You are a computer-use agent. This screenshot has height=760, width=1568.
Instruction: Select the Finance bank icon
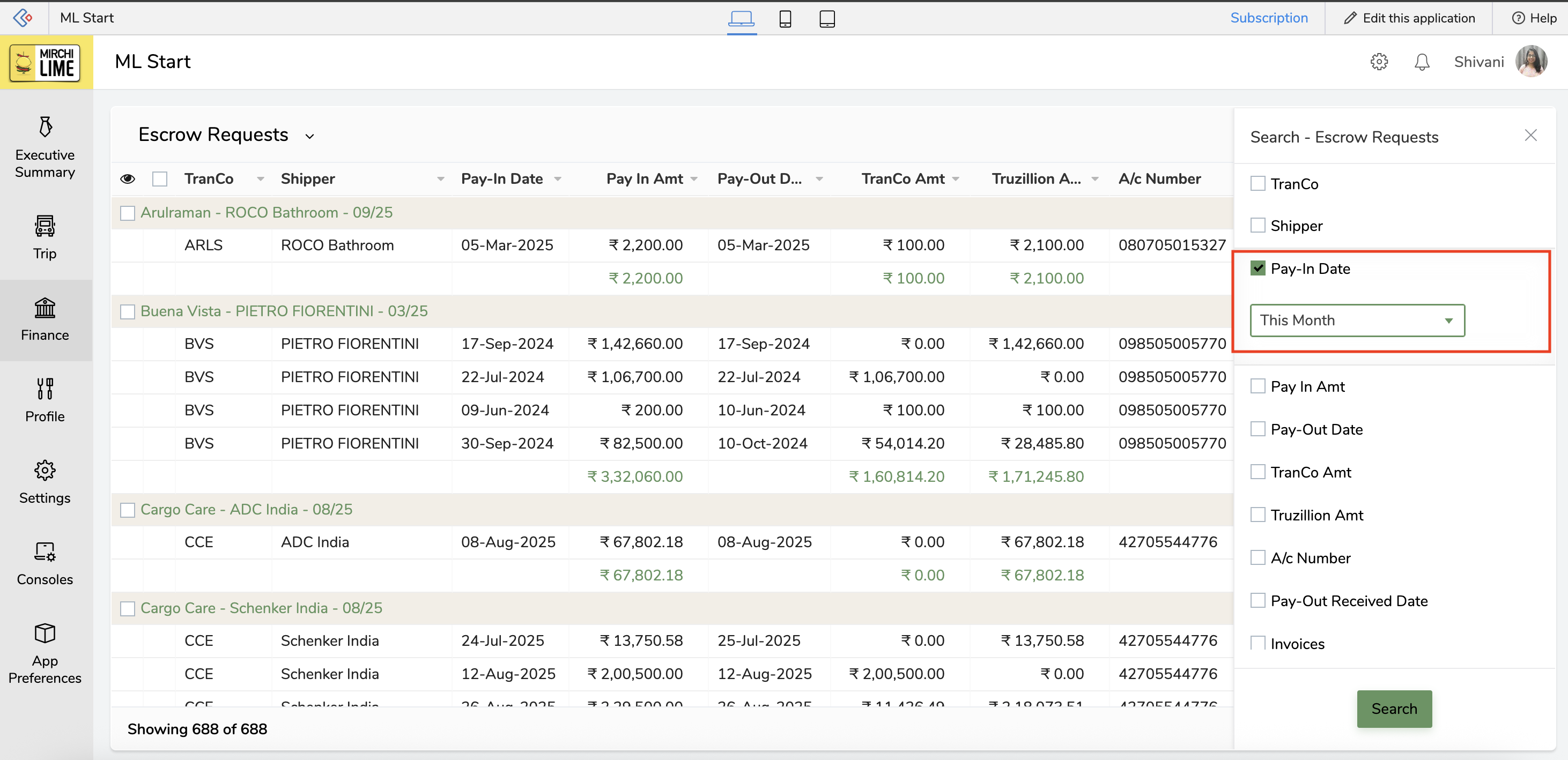click(x=45, y=308)
